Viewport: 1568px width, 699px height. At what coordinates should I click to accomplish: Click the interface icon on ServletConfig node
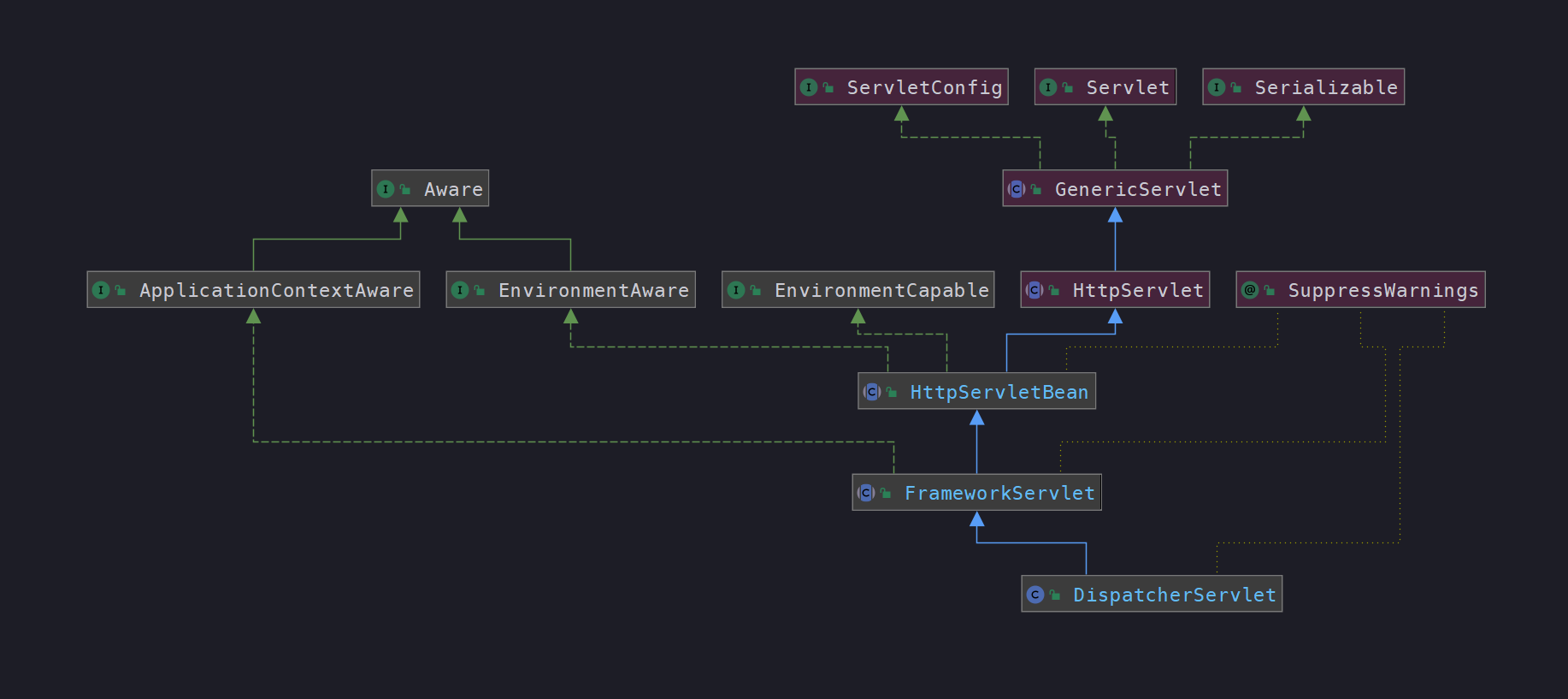(x=809, y=87)
